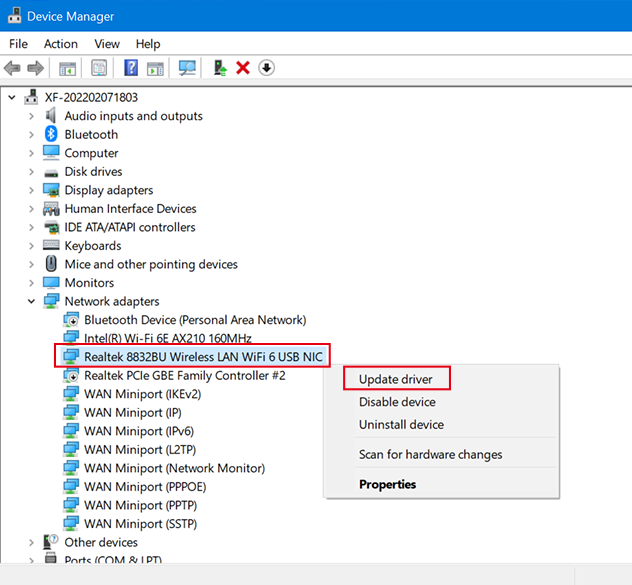
Task: Select WAN Miniport (Network Monitor)
Action: (x=175, y=468)
